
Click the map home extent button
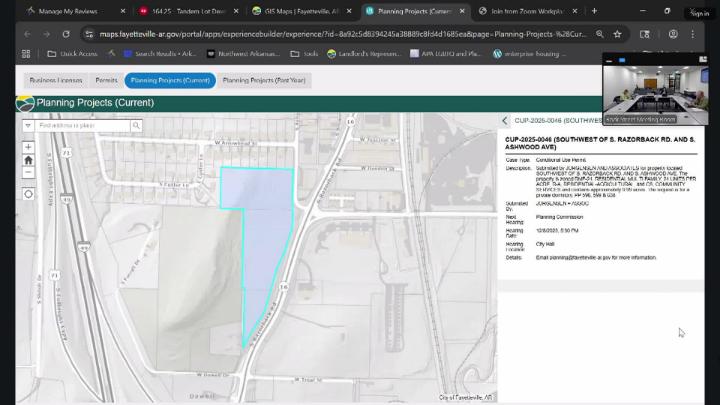pos(28,160)
